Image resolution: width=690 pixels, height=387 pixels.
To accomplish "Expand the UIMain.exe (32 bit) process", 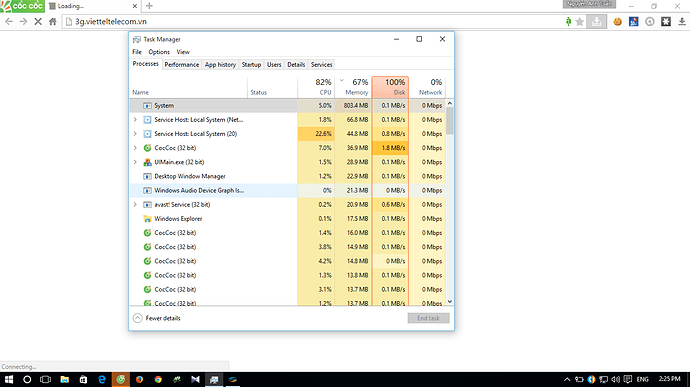I will click(135, 162).
